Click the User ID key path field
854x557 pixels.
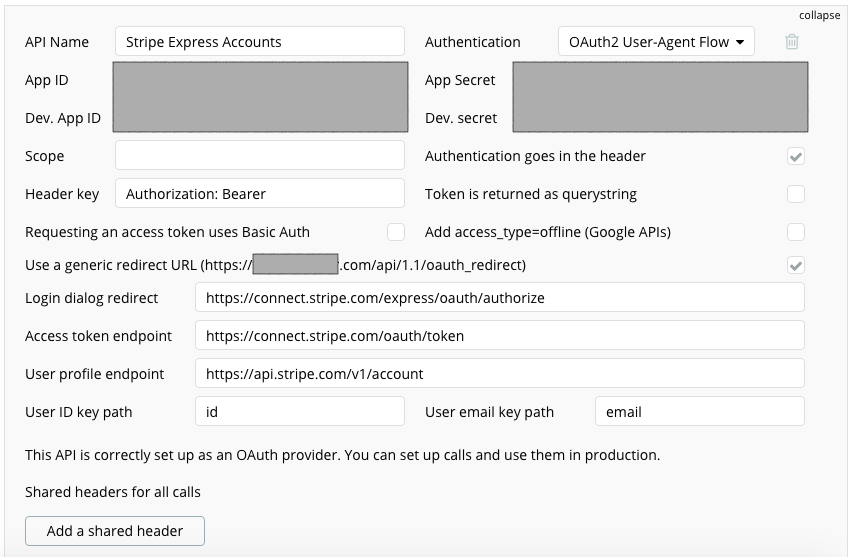pos(300,412)
